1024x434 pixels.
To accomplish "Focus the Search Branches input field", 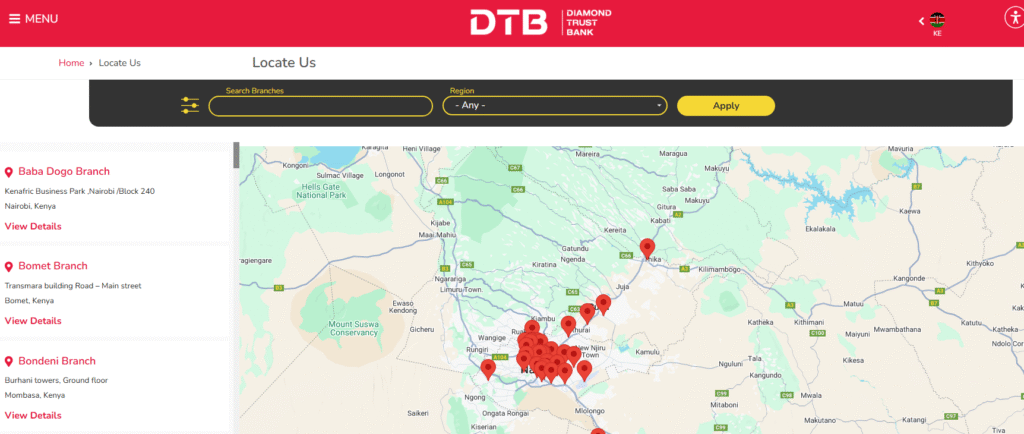I will click(321, 106).
